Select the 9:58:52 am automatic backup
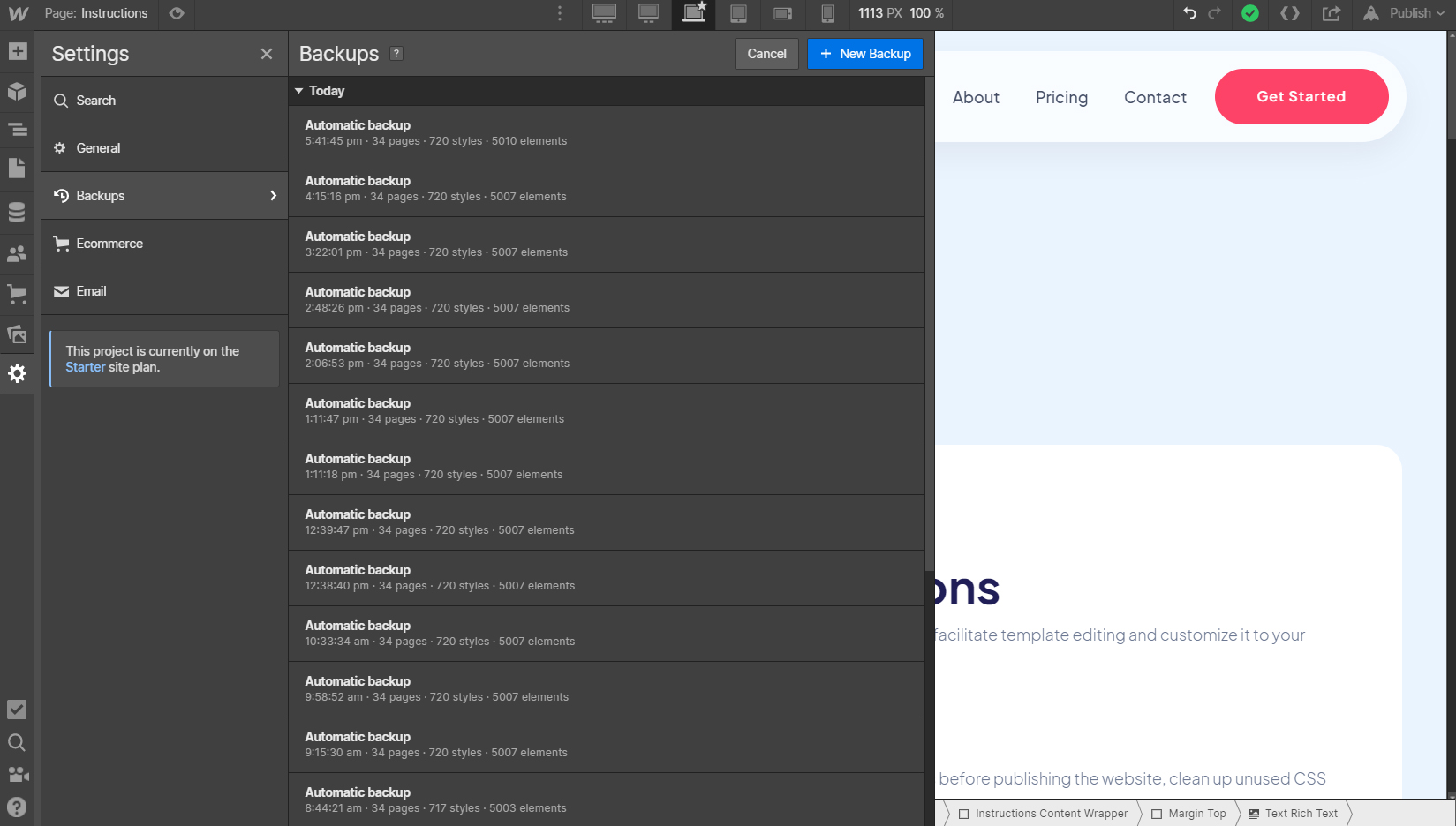This screenshot has height=826, width=1456. [x=607, y=689]
